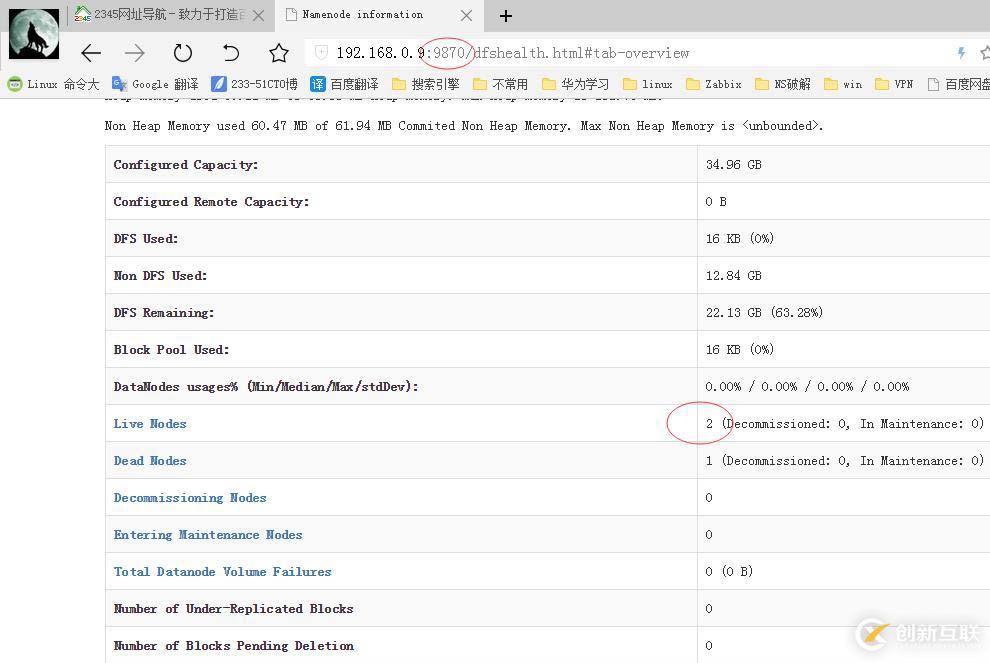Screen dimensions: 990x663
Task: Click the undo/restore closed tab icon
Action: [231, 53]
